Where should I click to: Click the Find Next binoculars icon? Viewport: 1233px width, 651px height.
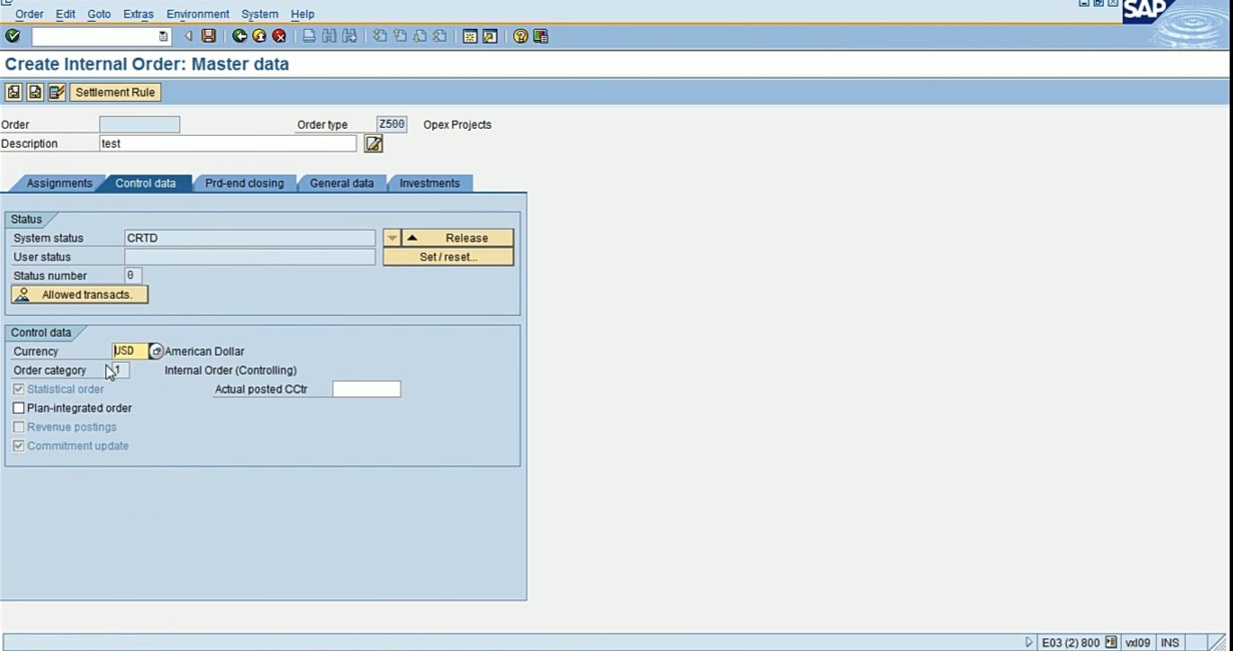(x=349, y=36)
